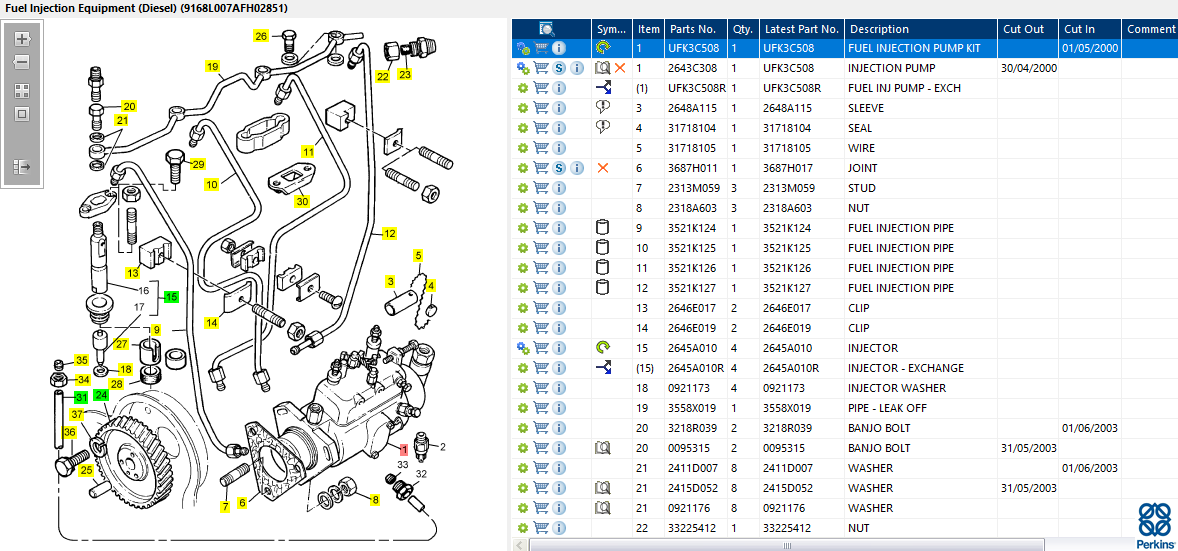Image resolution: width=1178 pixels, height=551 pixels.
Task: Click the S supersession icon on INJECTION PUMP row
Action: pos(559,68)
